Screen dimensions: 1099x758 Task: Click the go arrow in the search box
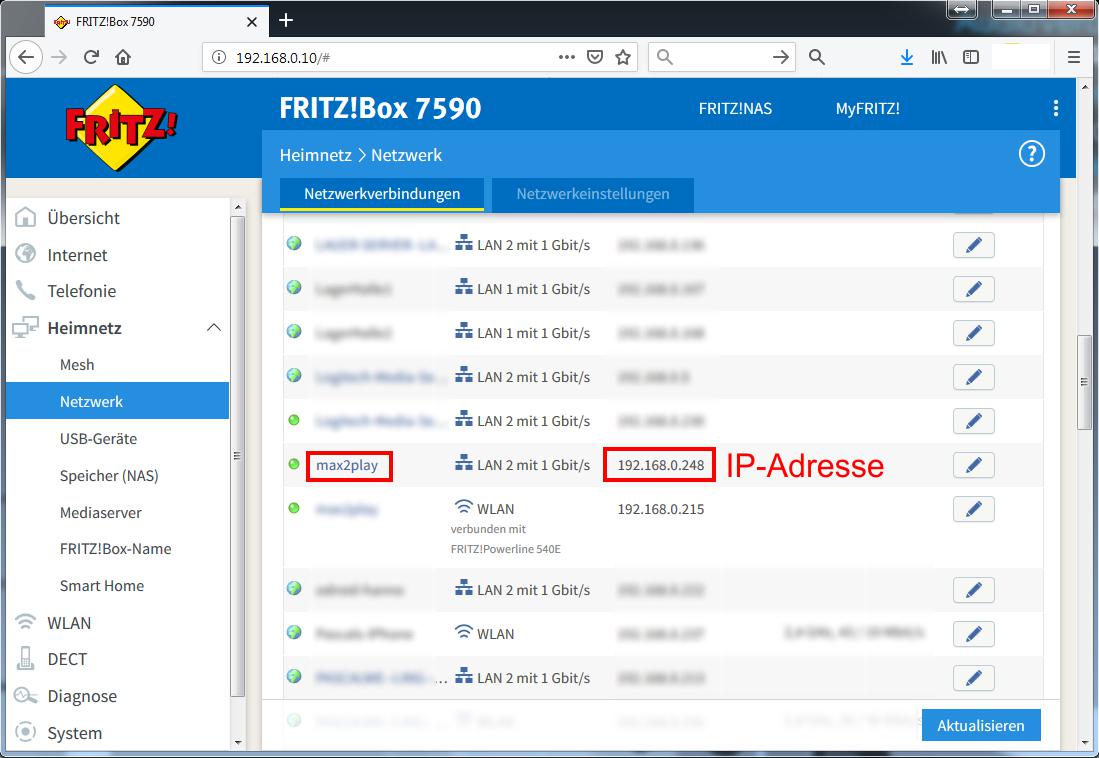pyautogui.click(x=781, y=57)
